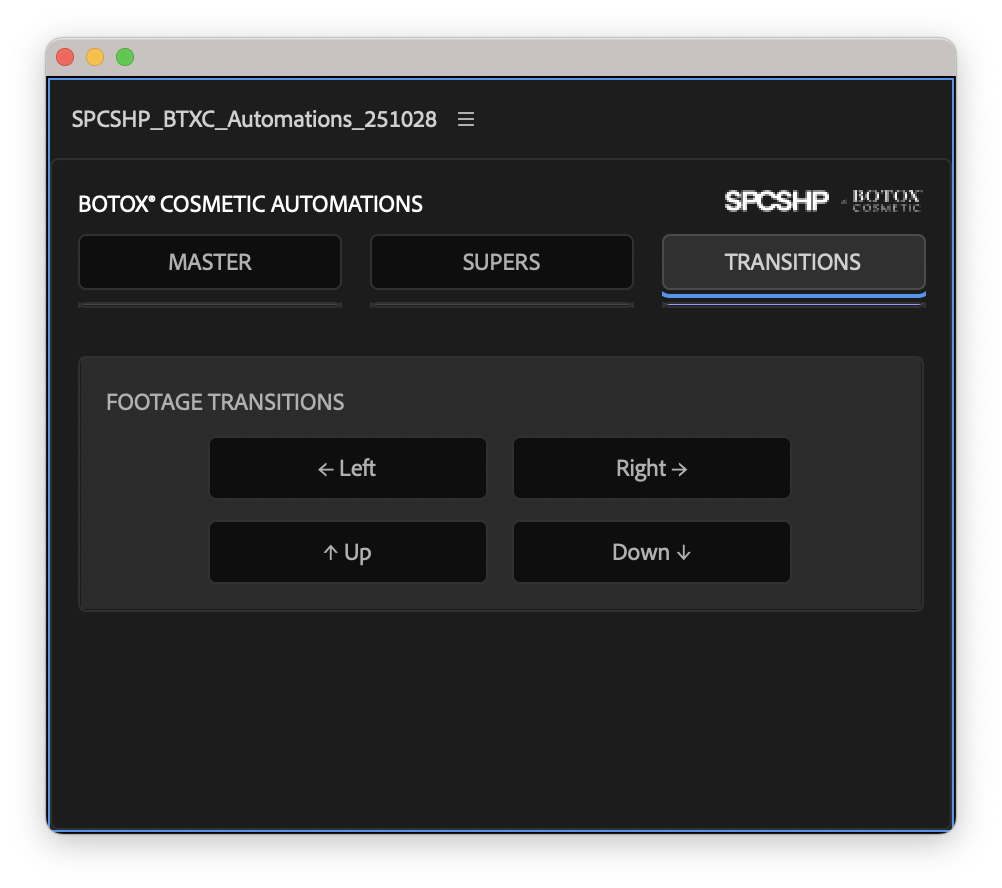The height and width of the screenshot is (888, 1002).
Task: Apply the Left footage transition
Action: click(348, 468)
